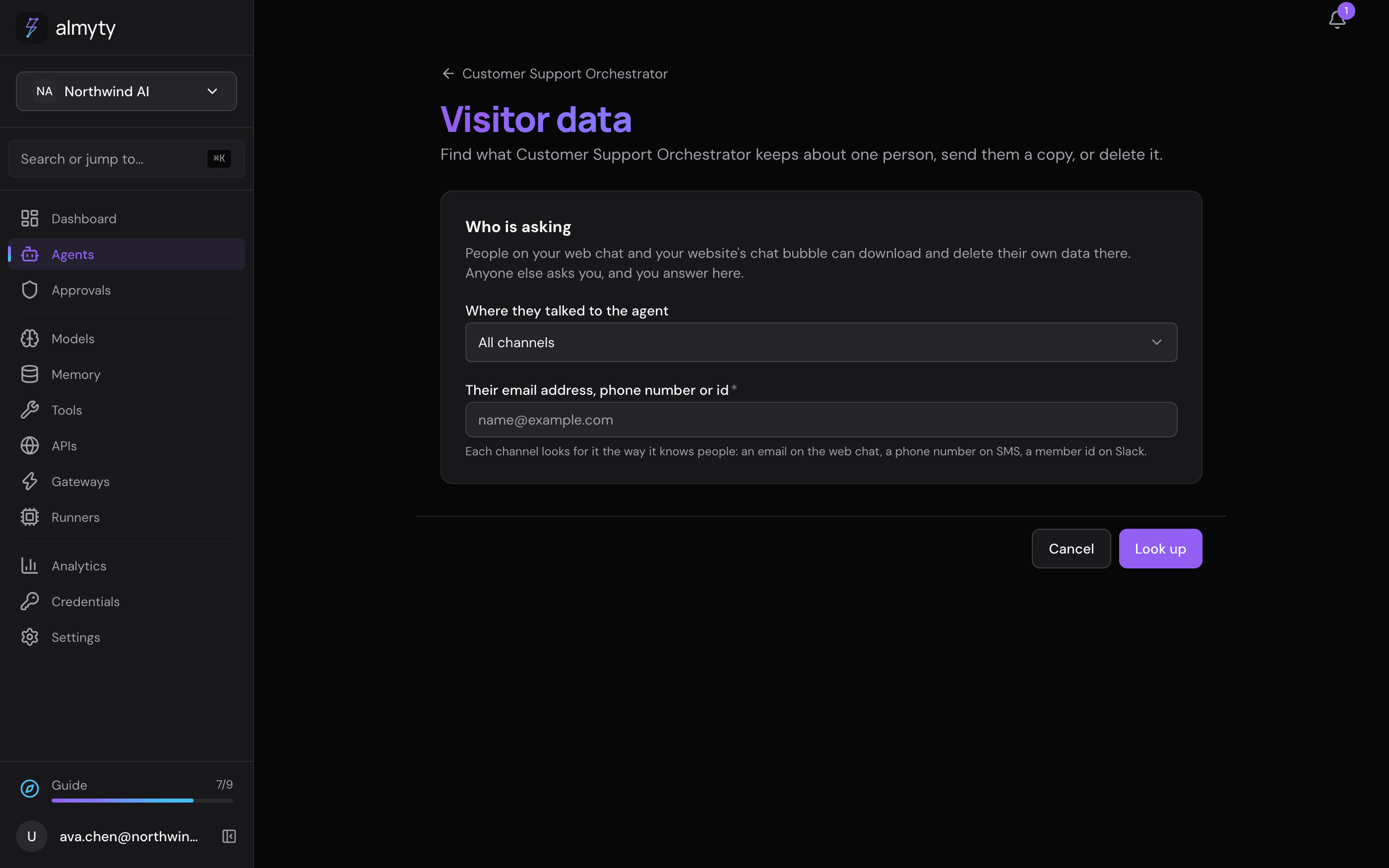
Task: Open the Northwind AI workspace switcher
Action: 126,91
